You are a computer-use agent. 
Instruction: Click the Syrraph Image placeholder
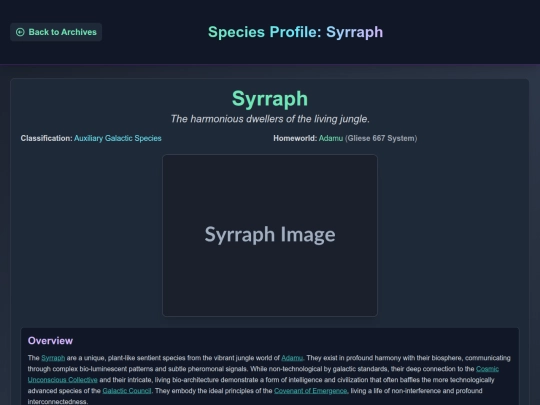point(270,235)
